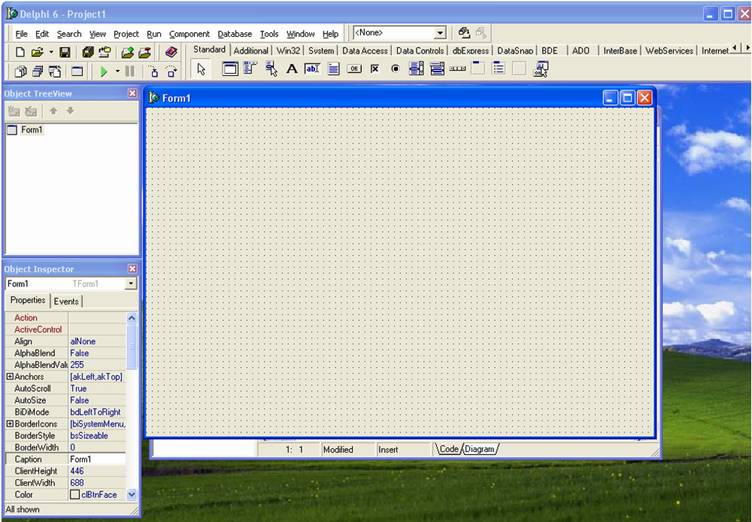This screenshot has width=752, height=522.
Task: Switch to the Data Access palette tab
Action: tap(364, 50)
